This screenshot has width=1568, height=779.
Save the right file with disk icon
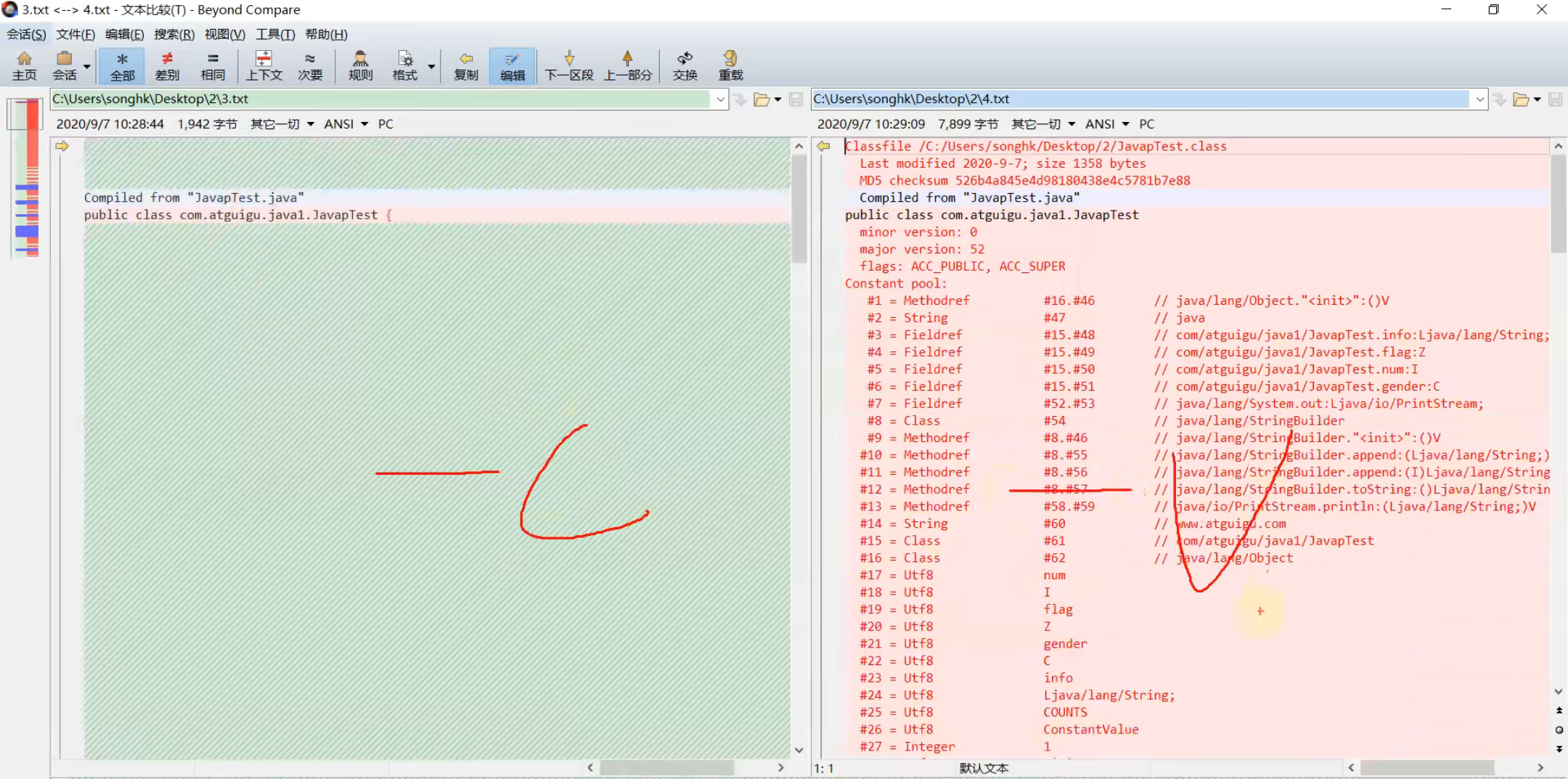pyautogui.click(x=1556, y=99)
